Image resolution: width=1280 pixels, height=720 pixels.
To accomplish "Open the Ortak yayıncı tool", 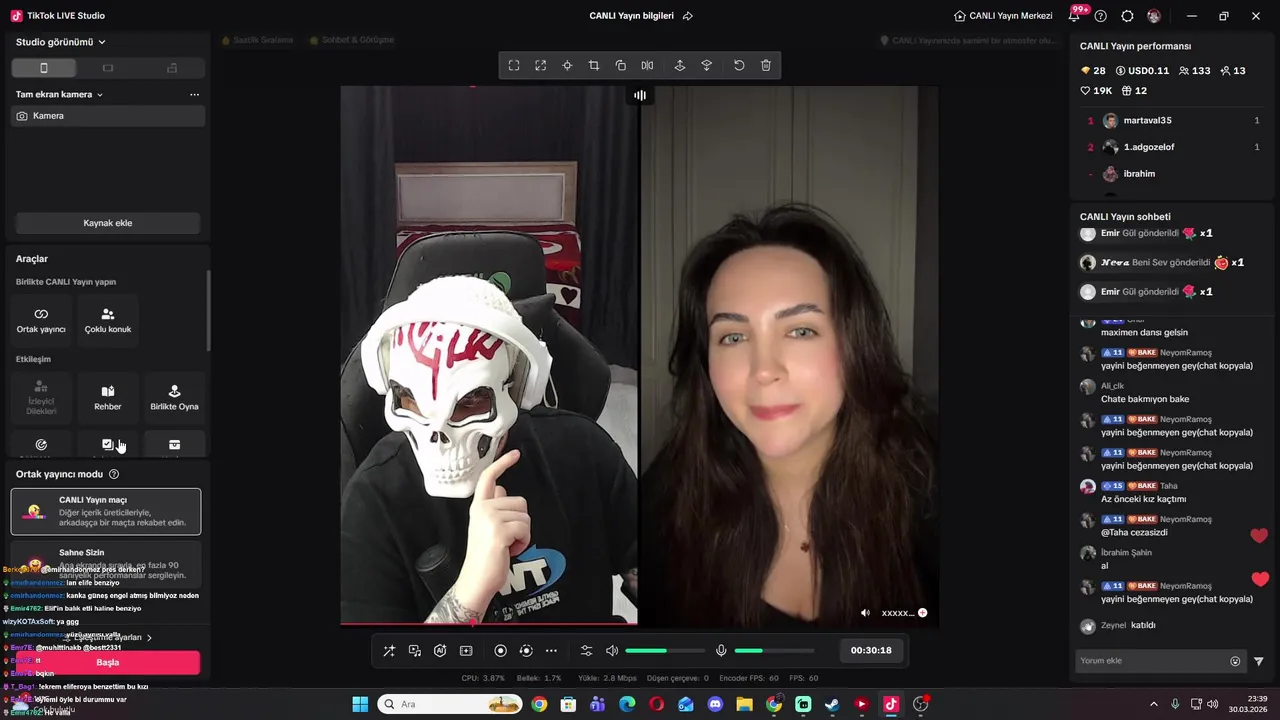I will click(x=41, y=320).
